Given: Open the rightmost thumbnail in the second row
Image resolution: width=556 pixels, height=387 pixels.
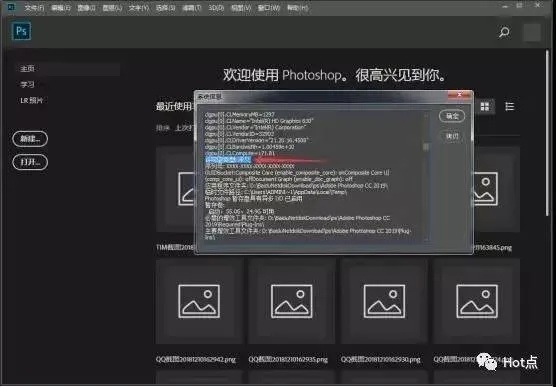Looking at the screenshot, I should [477, 301].
